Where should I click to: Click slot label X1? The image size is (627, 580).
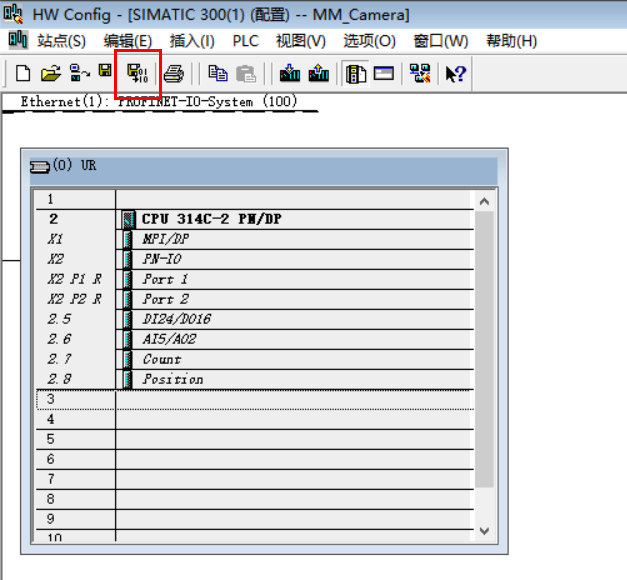tap(56, 239)
